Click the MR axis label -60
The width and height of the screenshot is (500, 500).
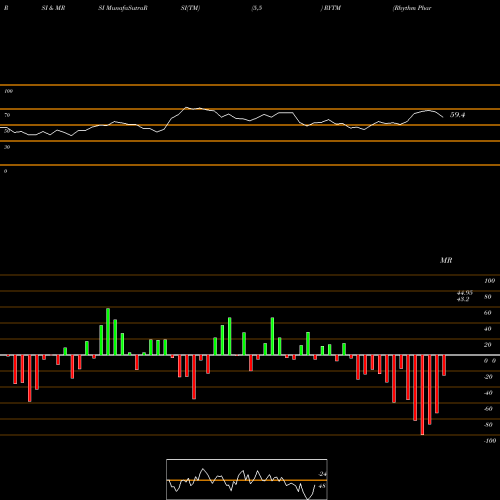tap(488, 409)
